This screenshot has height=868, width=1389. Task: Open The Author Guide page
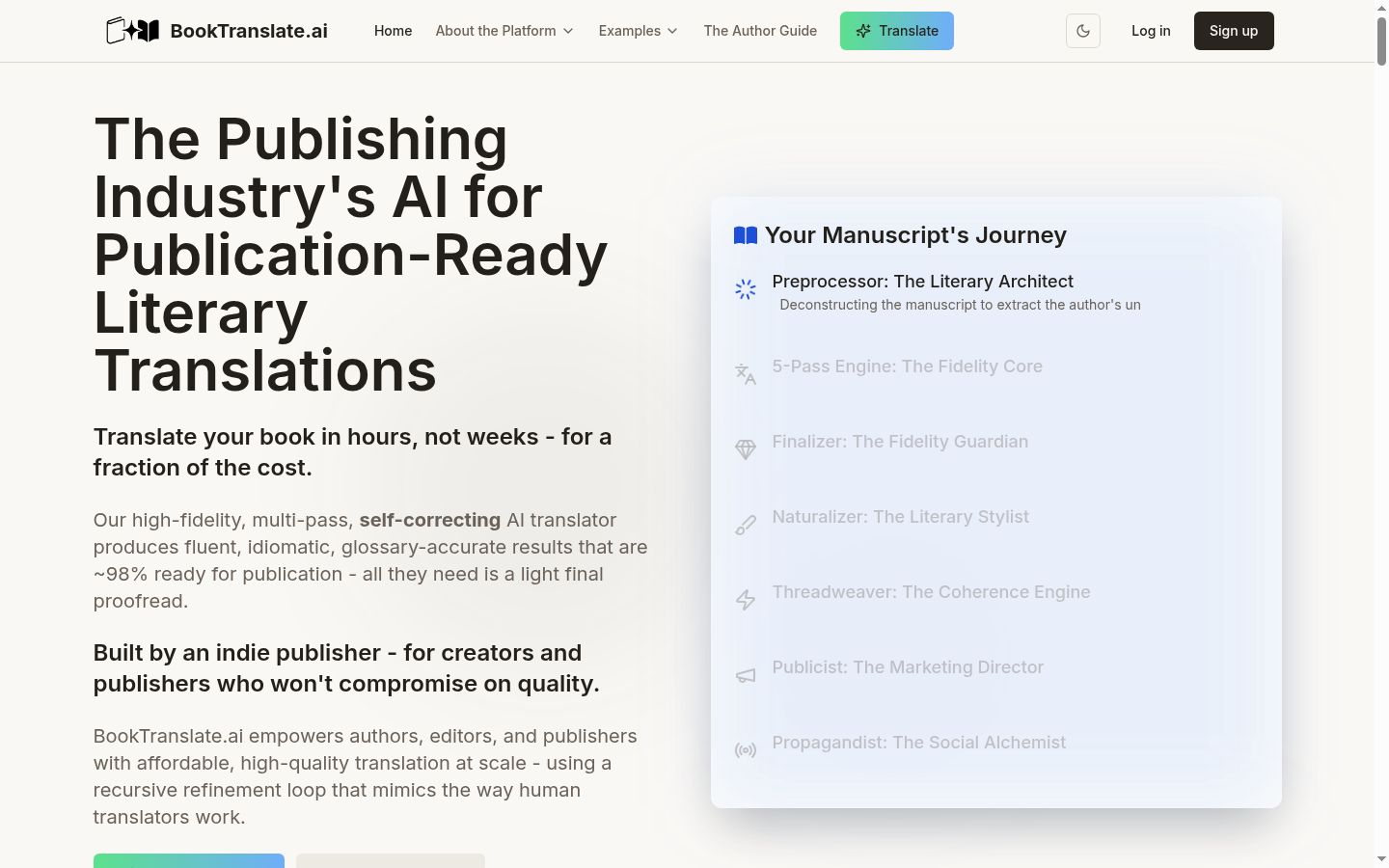[760, 31]
